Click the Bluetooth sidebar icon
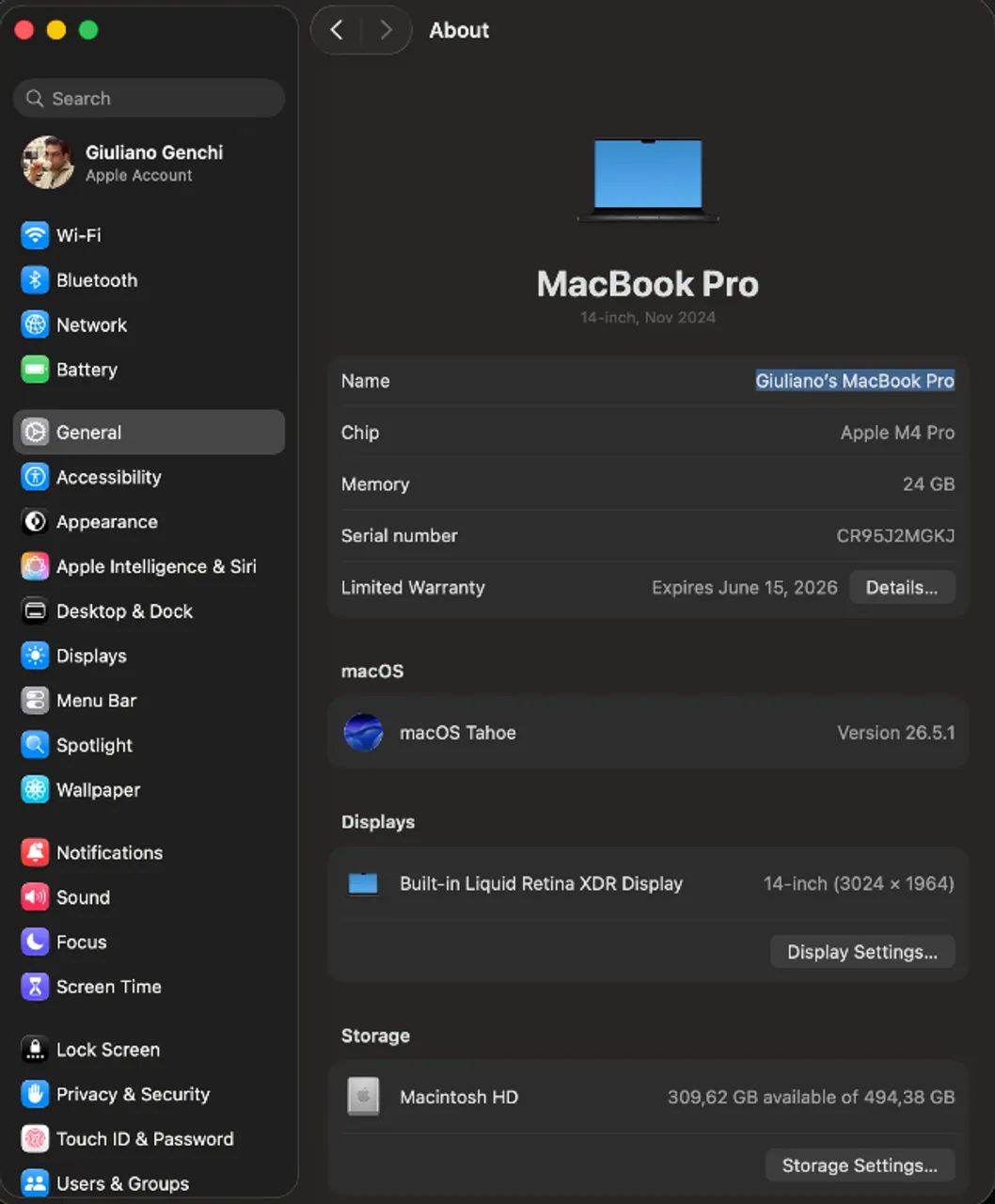Screen dimensions: 995x1204 35,280
